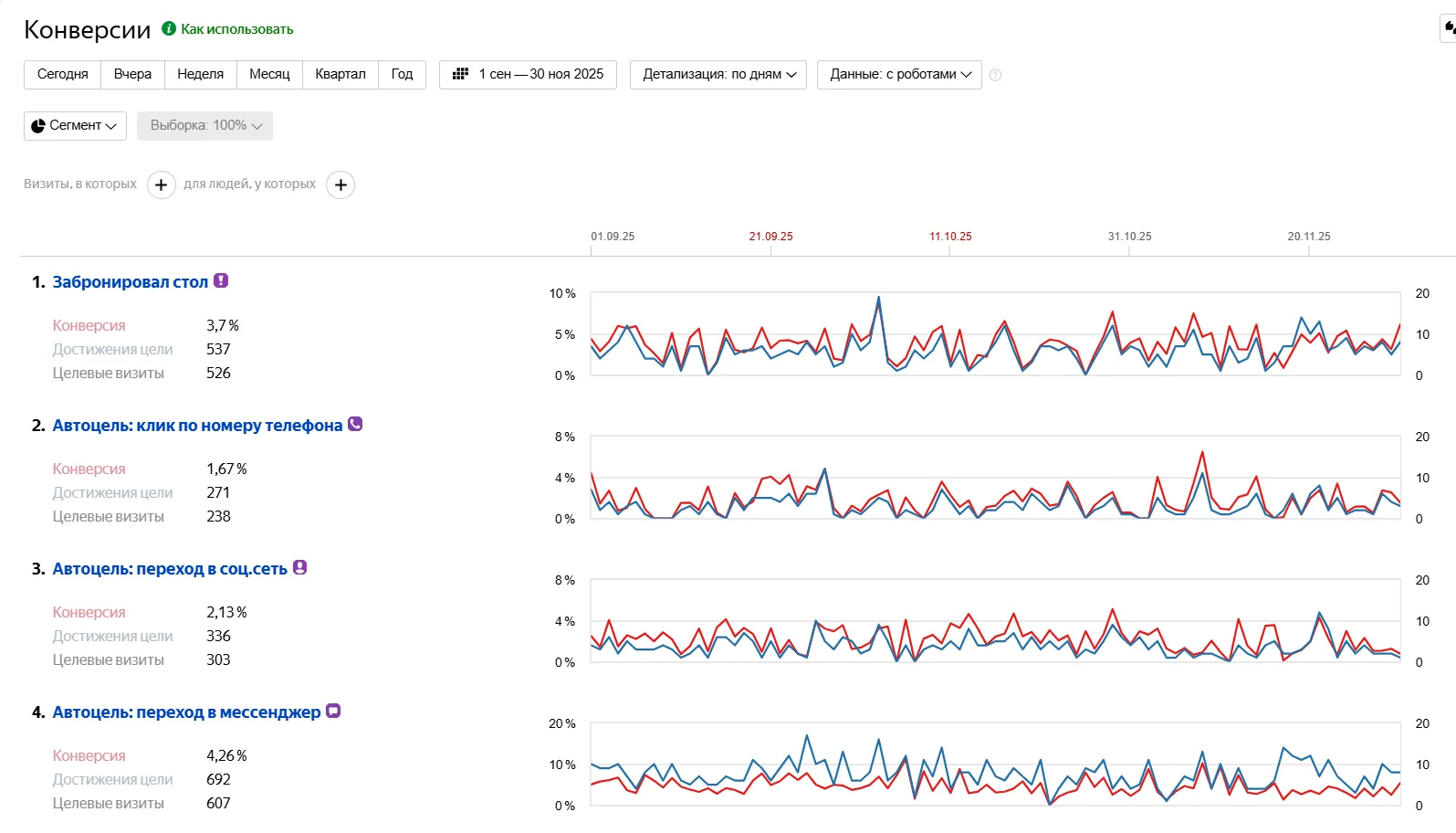1456x833 pixels.
Task: Open the Забронировал стол goal link
Action: (130, 282)
